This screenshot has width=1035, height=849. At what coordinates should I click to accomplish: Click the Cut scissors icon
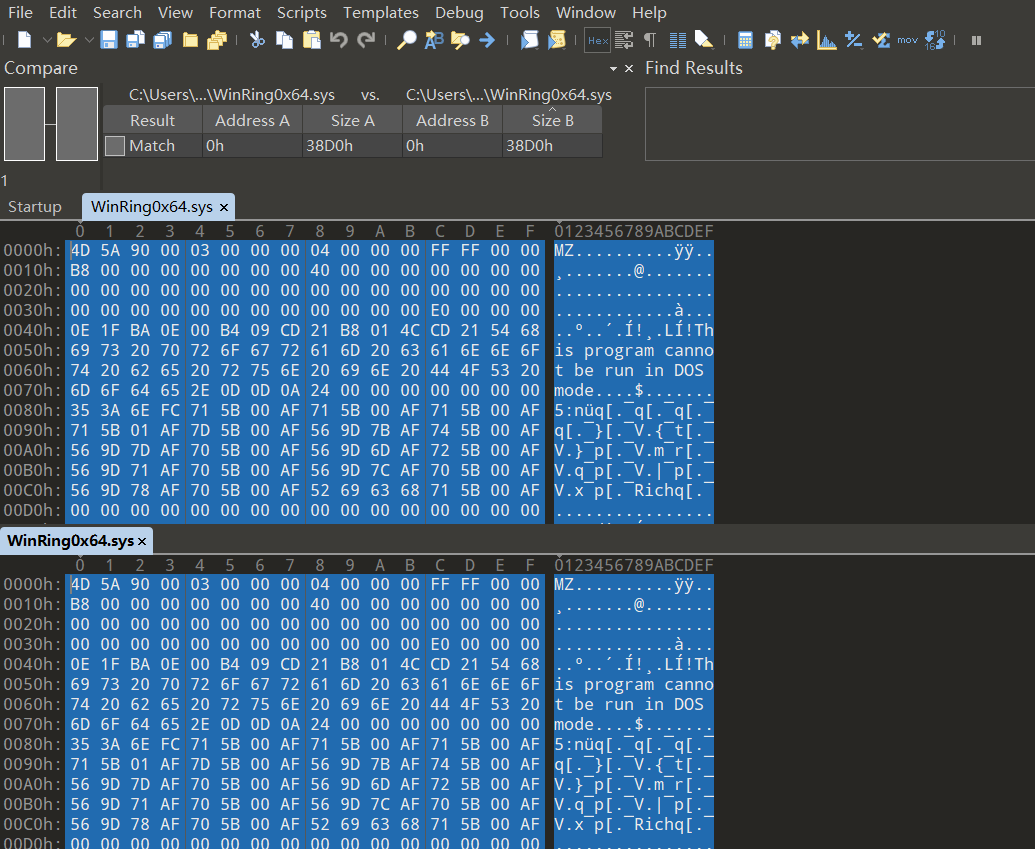coord(257,40)
